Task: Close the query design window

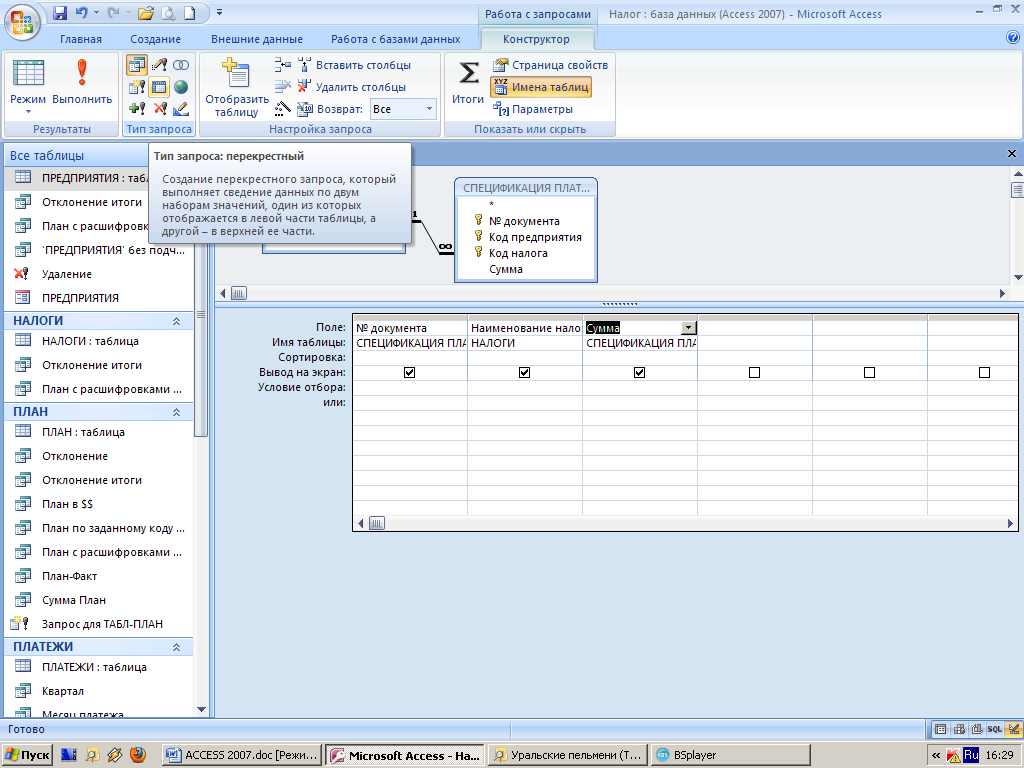Action: [x=1012, y=153]
